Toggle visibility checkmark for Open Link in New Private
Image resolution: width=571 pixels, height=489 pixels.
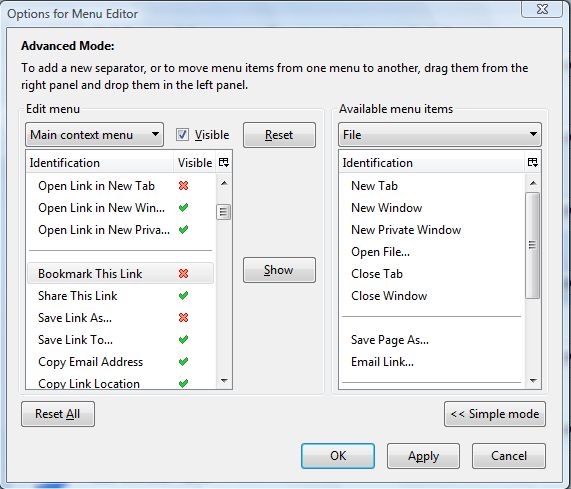[184, 230]
